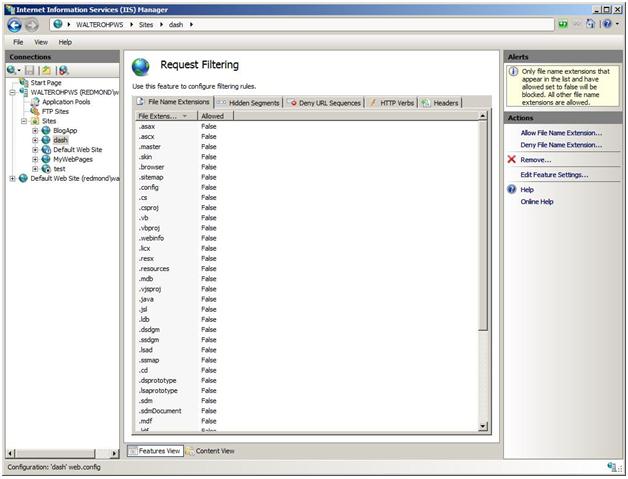Open the dropdown beside the Help toolbar icon
This screenshot has width=628, height=479.
(617, 24)
